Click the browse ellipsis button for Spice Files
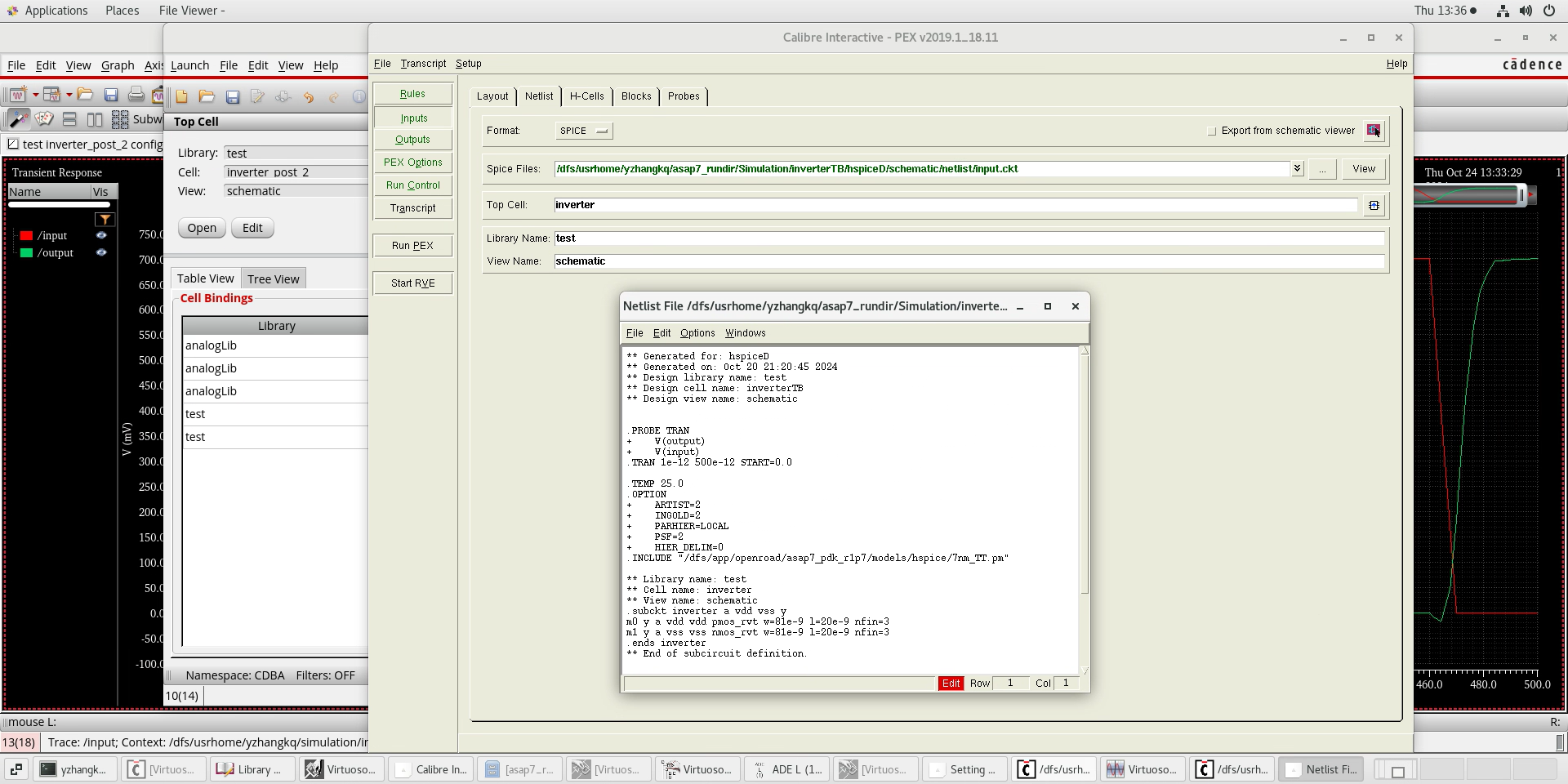 coord(1322,168)
